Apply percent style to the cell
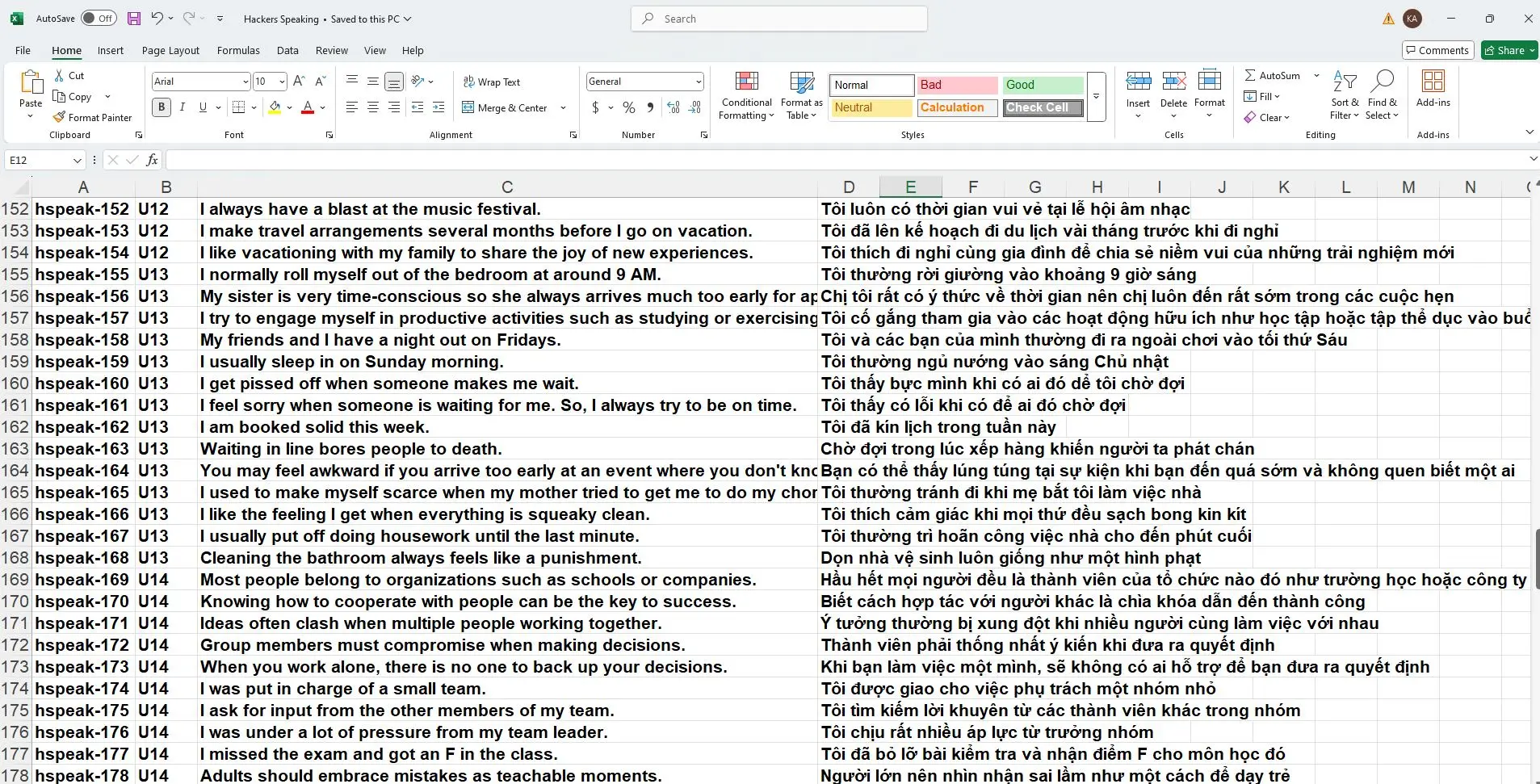This screenshot has height=784, width=1540. pyautogui.click(x=629, y=107)
